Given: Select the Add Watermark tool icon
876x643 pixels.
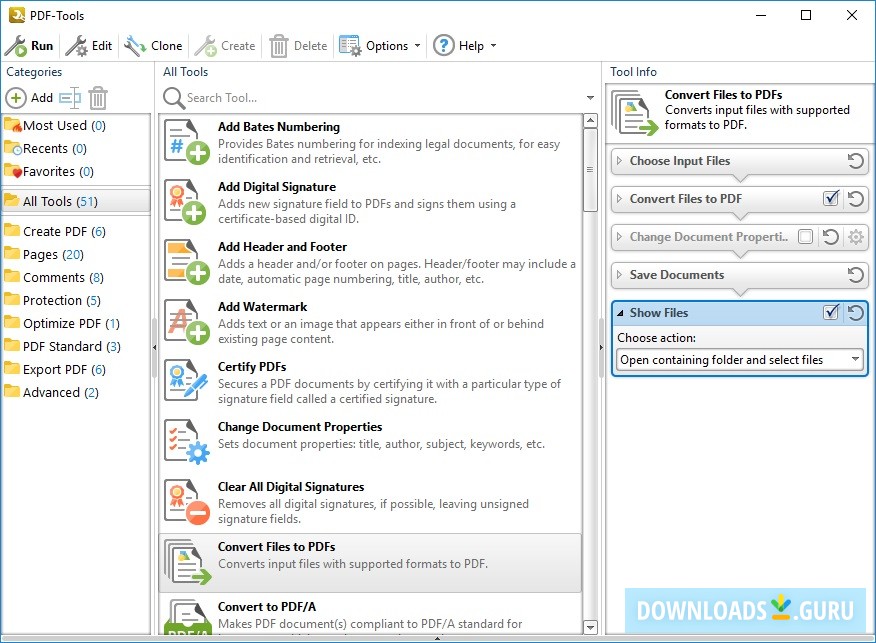Looking at the screenshot, I should (187, 322).
